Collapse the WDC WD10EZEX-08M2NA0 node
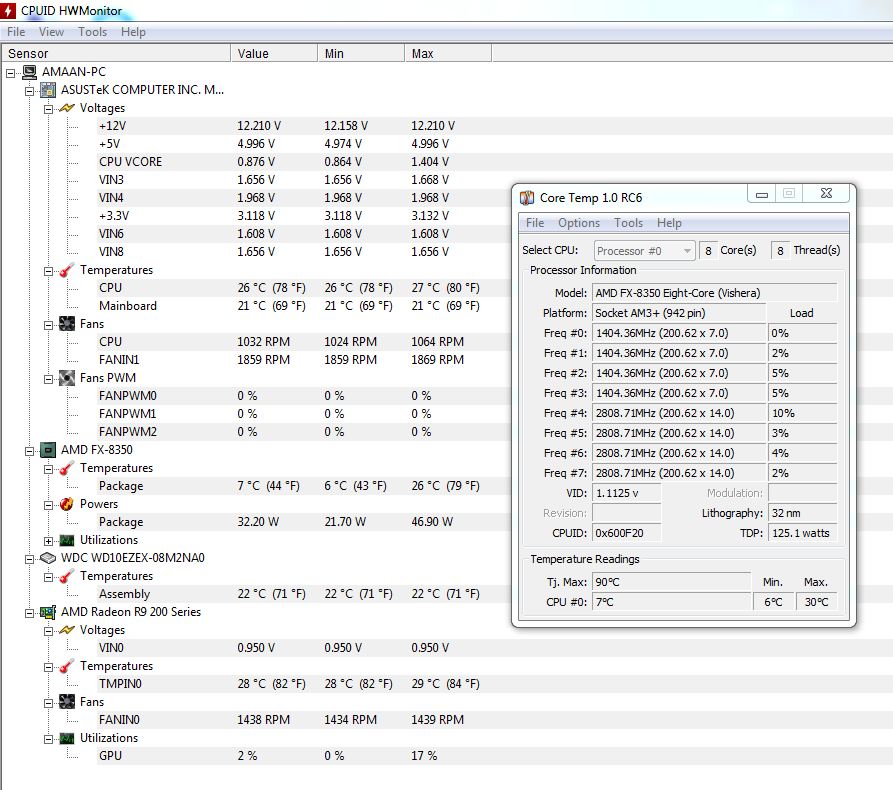Screen dimensions: 893x790 (x=29, y=559)
